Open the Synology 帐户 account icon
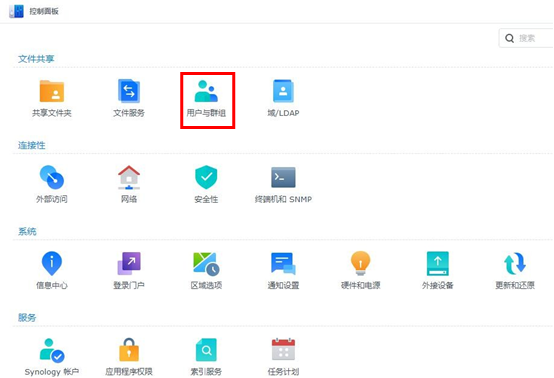The height and width of the screenshot is (378, 554). 52,350
